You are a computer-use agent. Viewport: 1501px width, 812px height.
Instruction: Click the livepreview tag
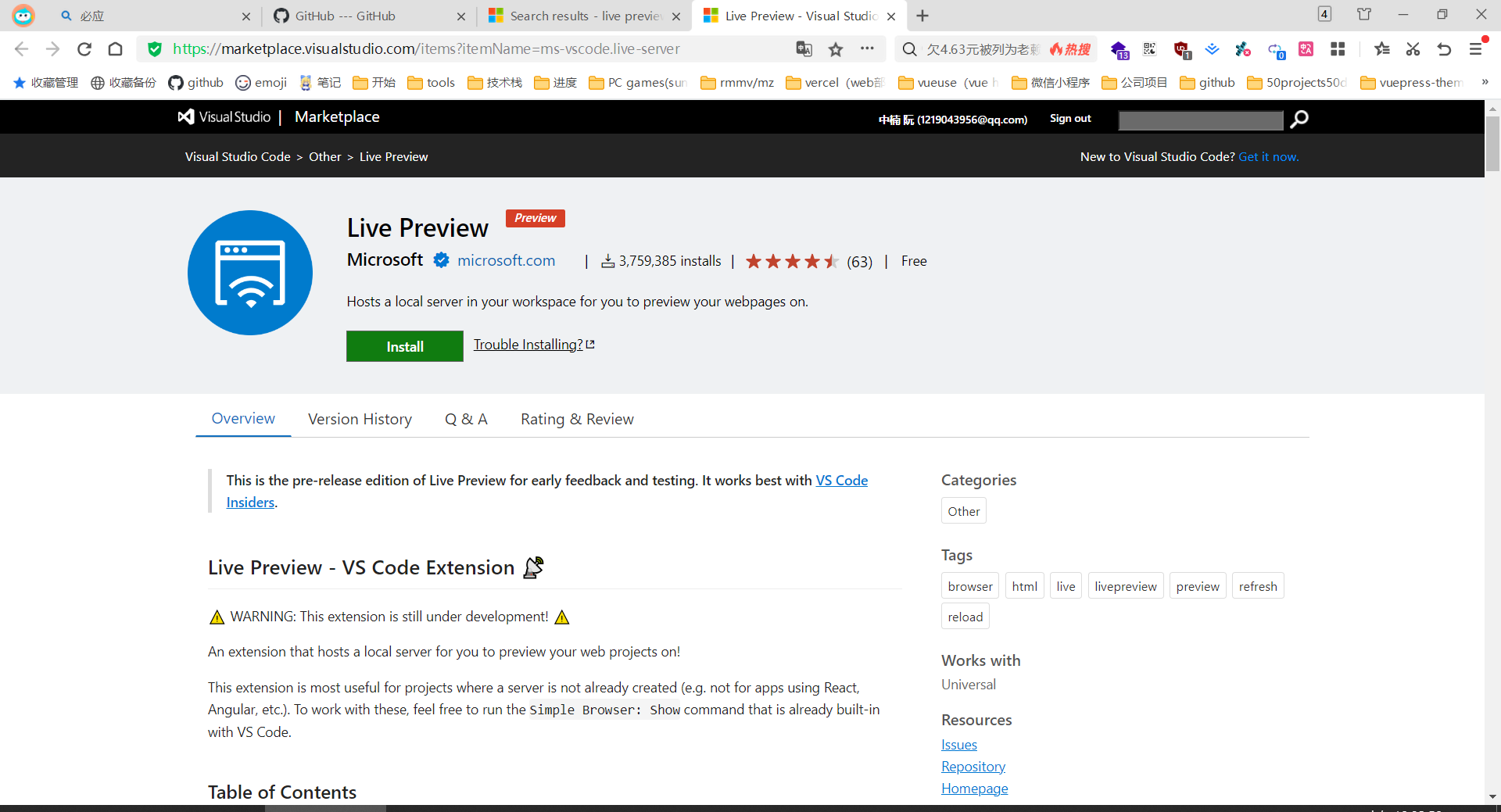(x=1125, y=586)
